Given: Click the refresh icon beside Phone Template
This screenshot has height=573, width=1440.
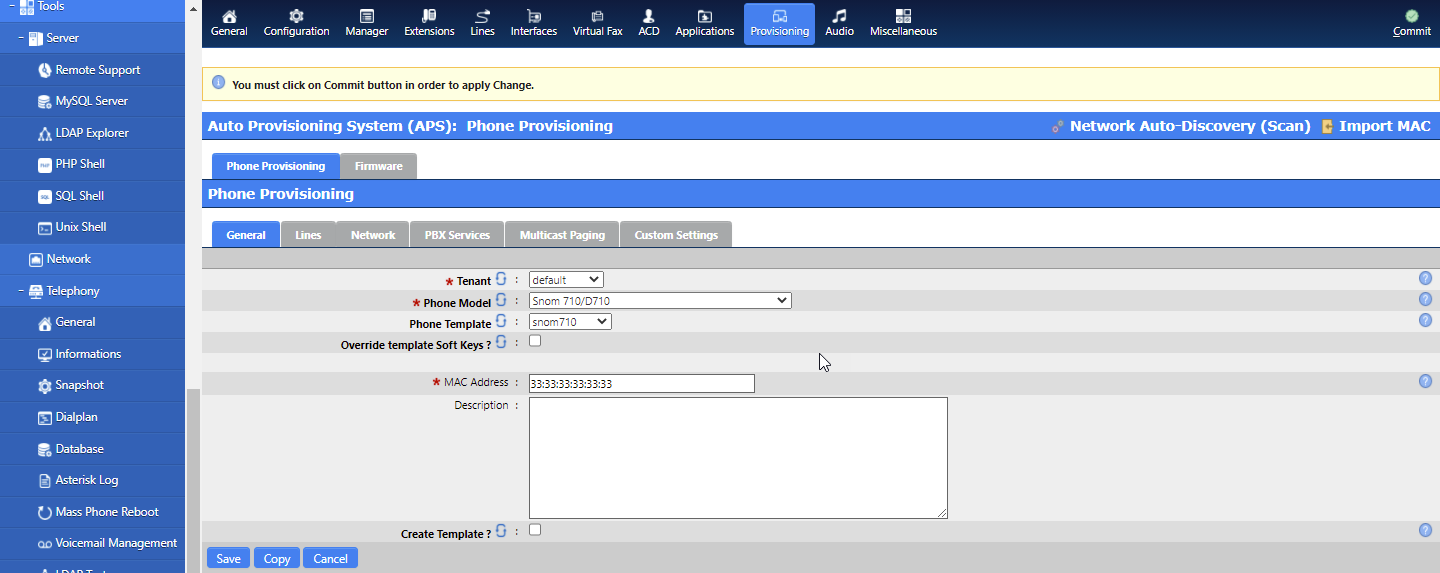Looking at the screenshot, I should click(501, 321).
